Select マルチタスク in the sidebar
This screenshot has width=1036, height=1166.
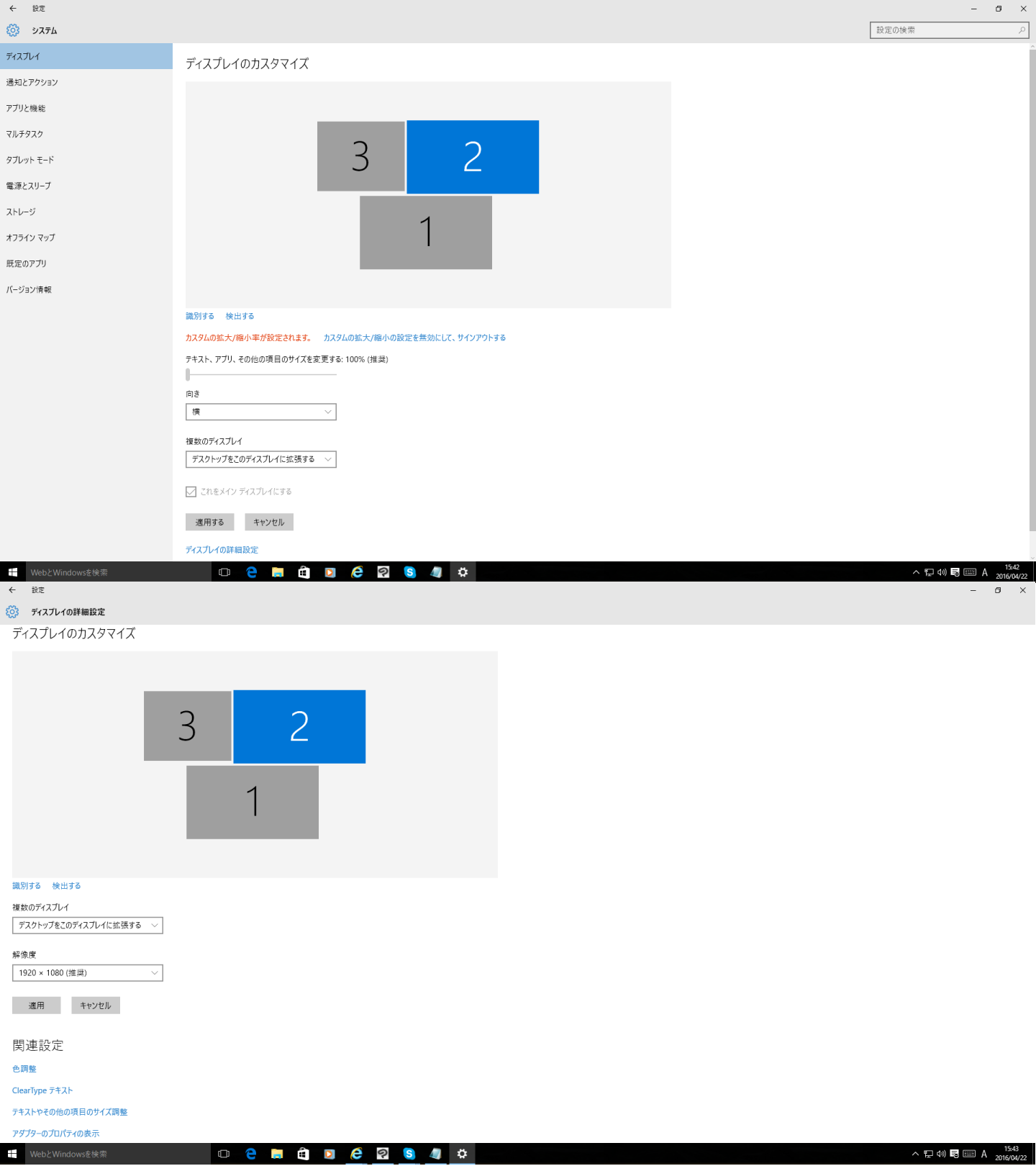[x=86, y=134]
